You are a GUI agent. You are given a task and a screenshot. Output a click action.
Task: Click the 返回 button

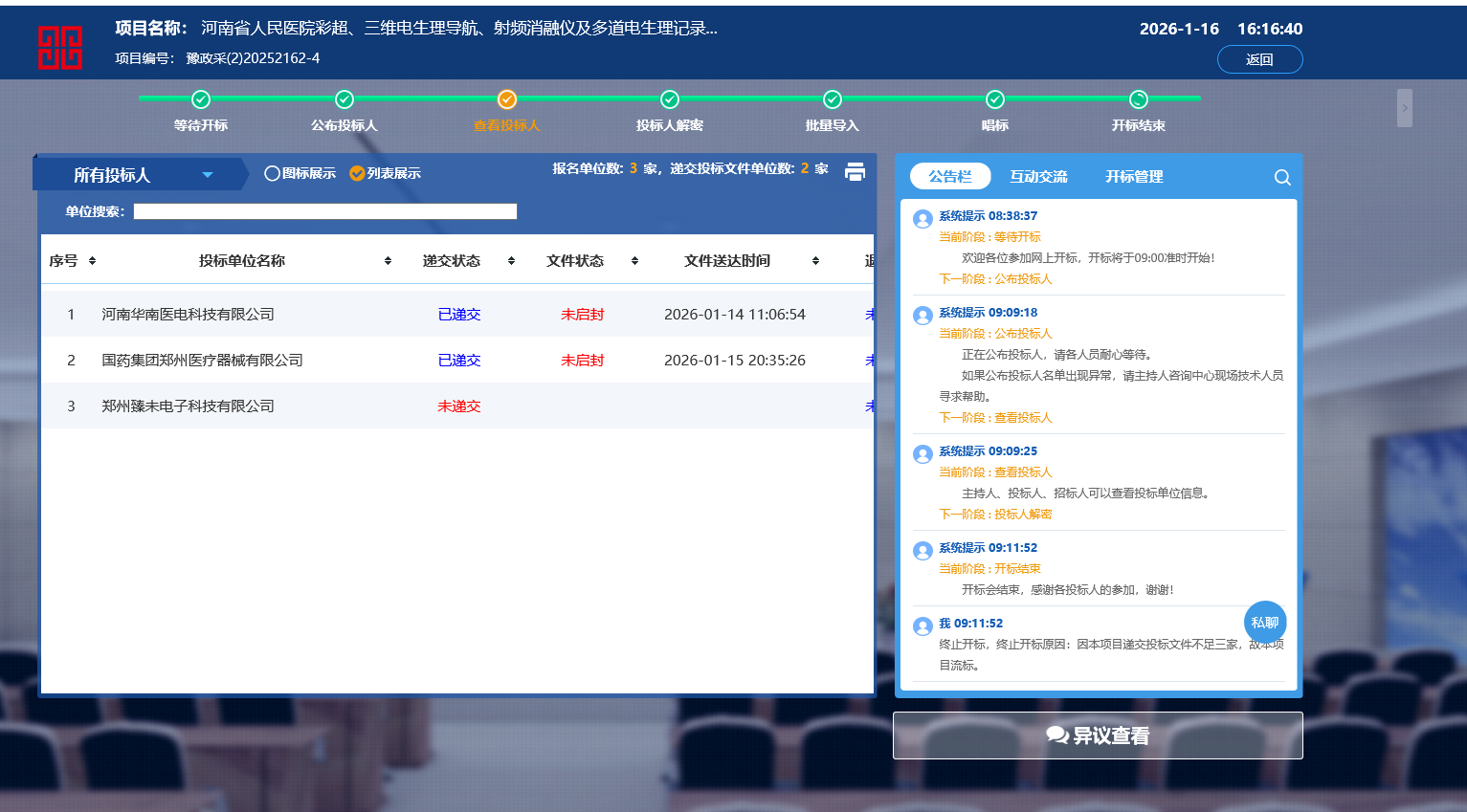(x=1259, y=59)
